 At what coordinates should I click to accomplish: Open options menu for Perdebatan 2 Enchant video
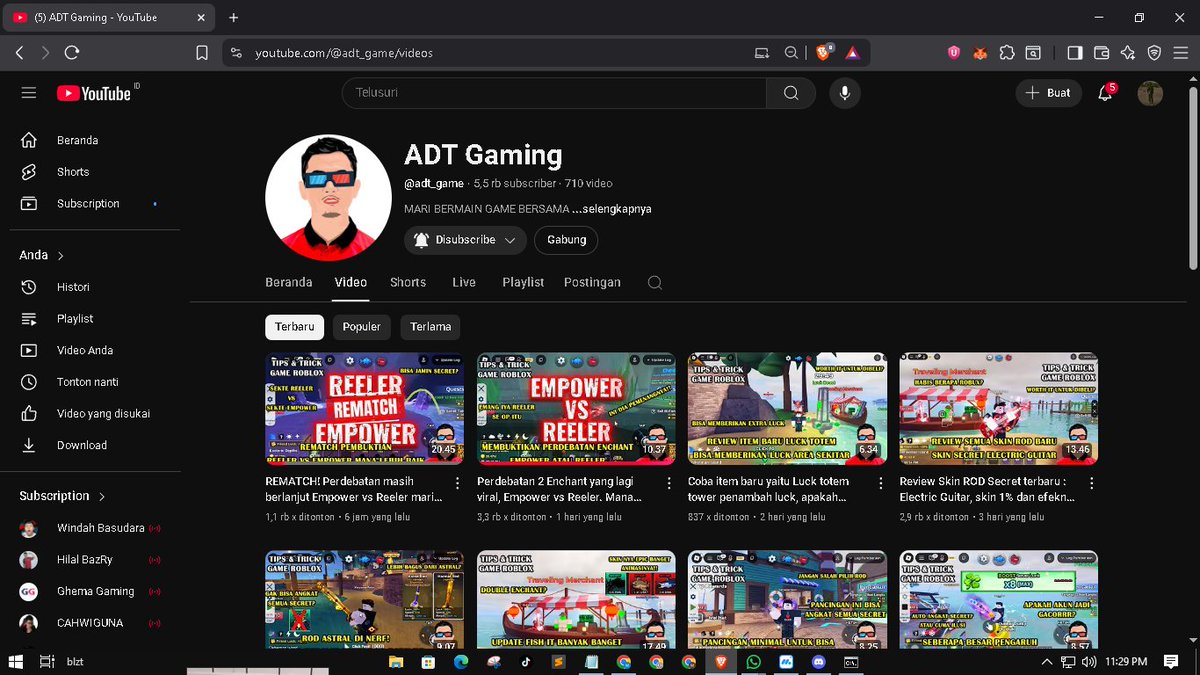click(x=670, y=483)
